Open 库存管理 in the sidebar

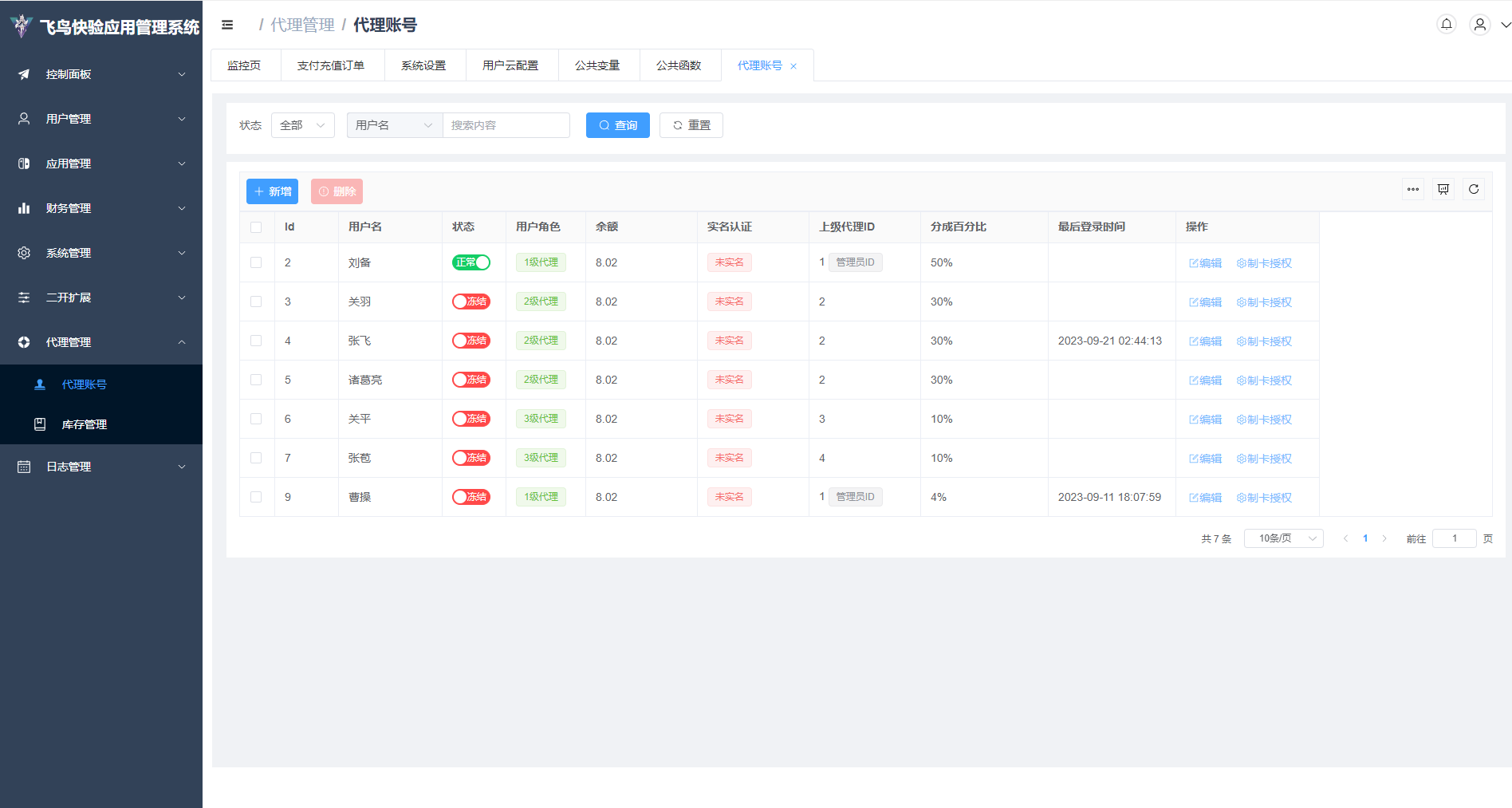(84, 424)
